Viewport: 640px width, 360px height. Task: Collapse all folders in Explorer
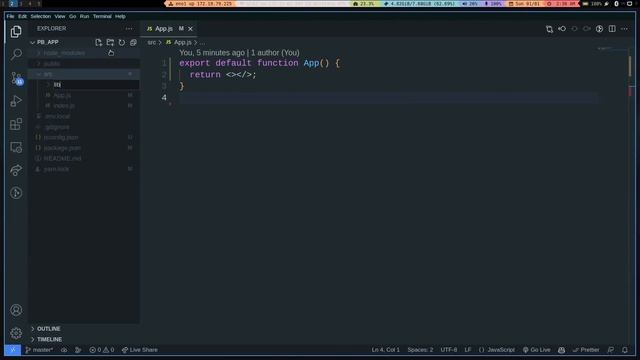133,42
